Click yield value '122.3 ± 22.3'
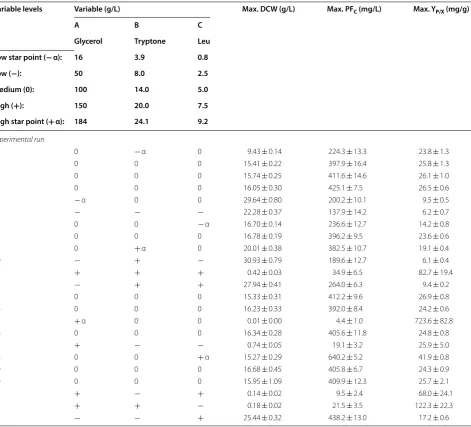Screen dimensions: 471x427 434,406
